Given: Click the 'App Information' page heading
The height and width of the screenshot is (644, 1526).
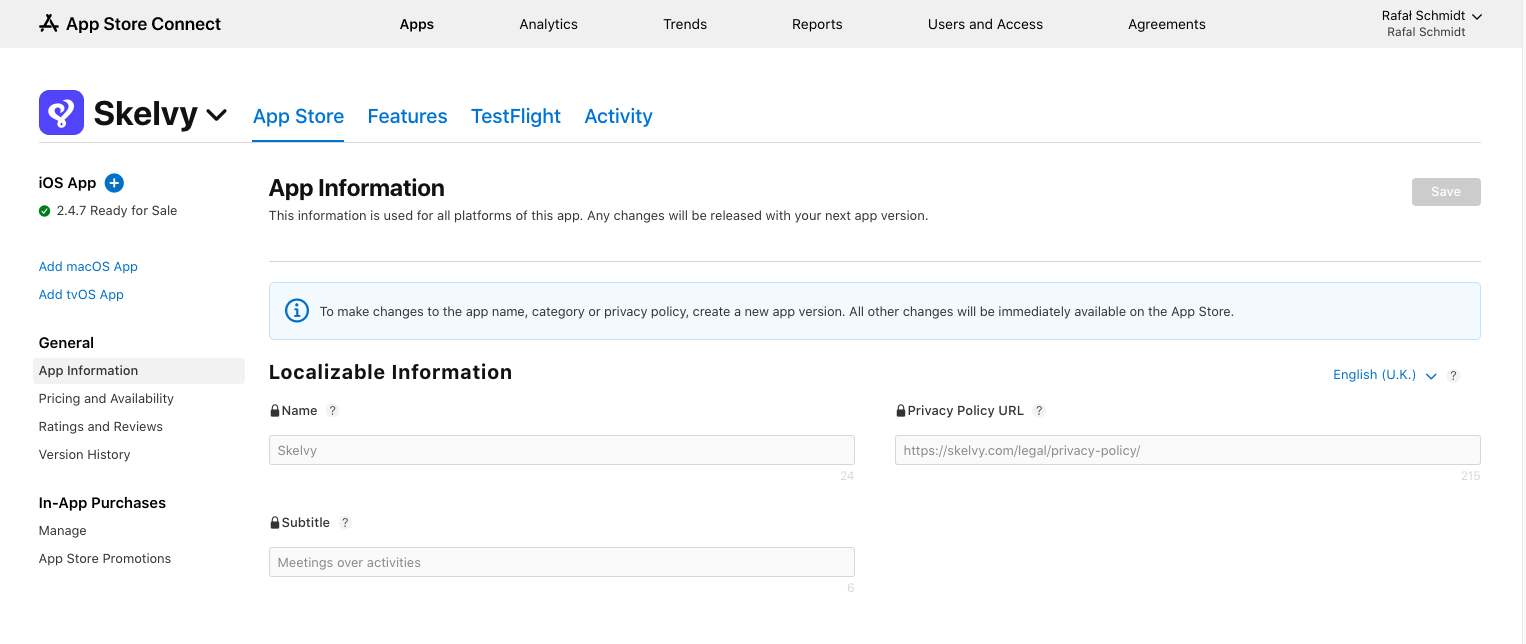Looking at the screenshot, I should tap(356, 188).
